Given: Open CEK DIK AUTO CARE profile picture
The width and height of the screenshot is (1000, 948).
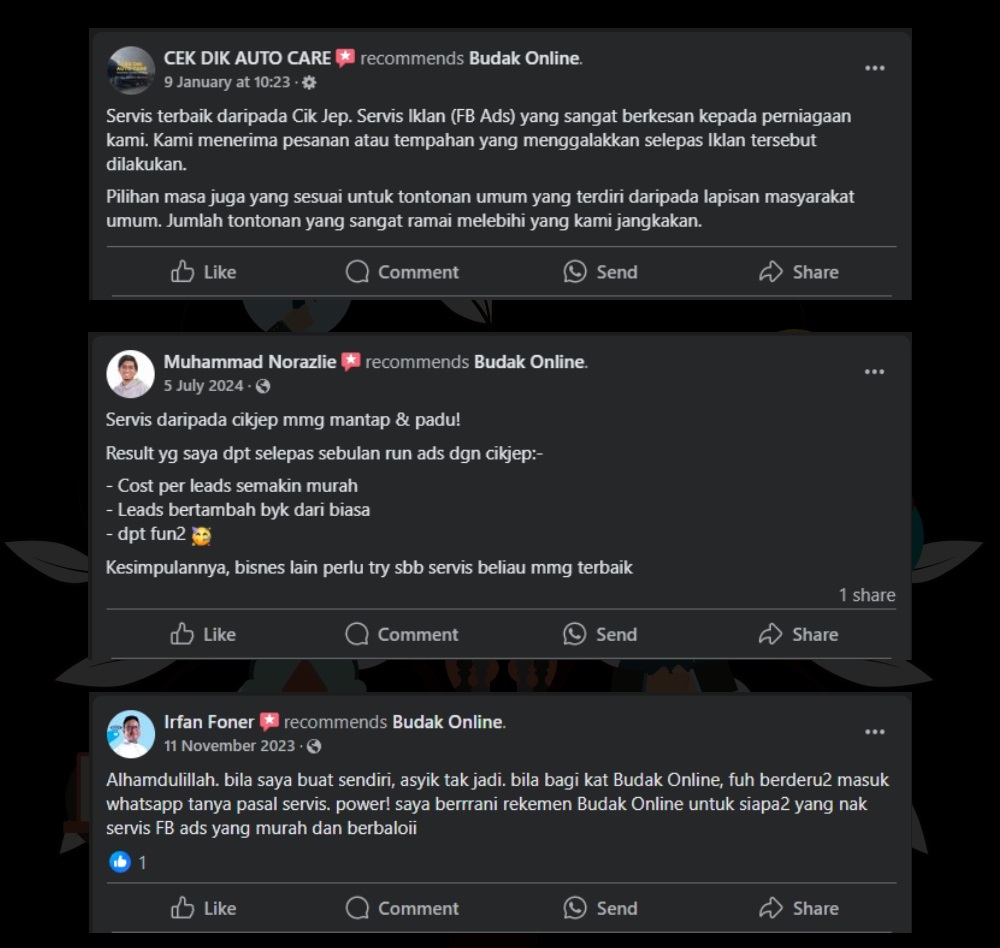Looking at the screenshot, I should 131,70.
